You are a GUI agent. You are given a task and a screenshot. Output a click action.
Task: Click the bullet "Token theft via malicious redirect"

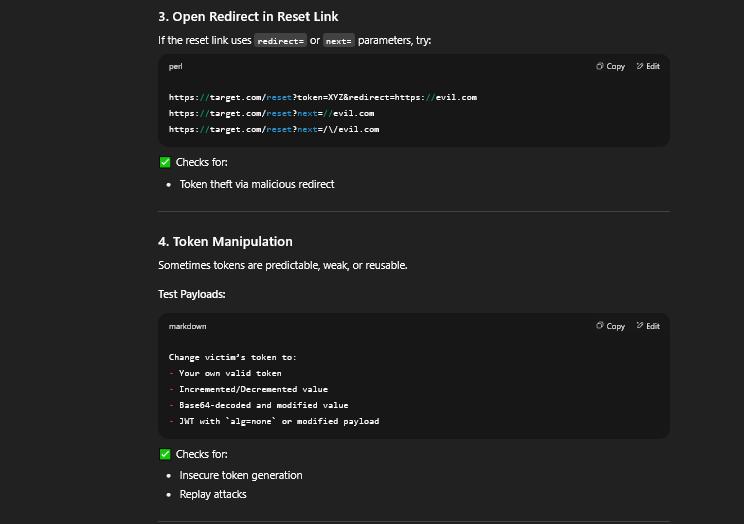tap(257, 184)
